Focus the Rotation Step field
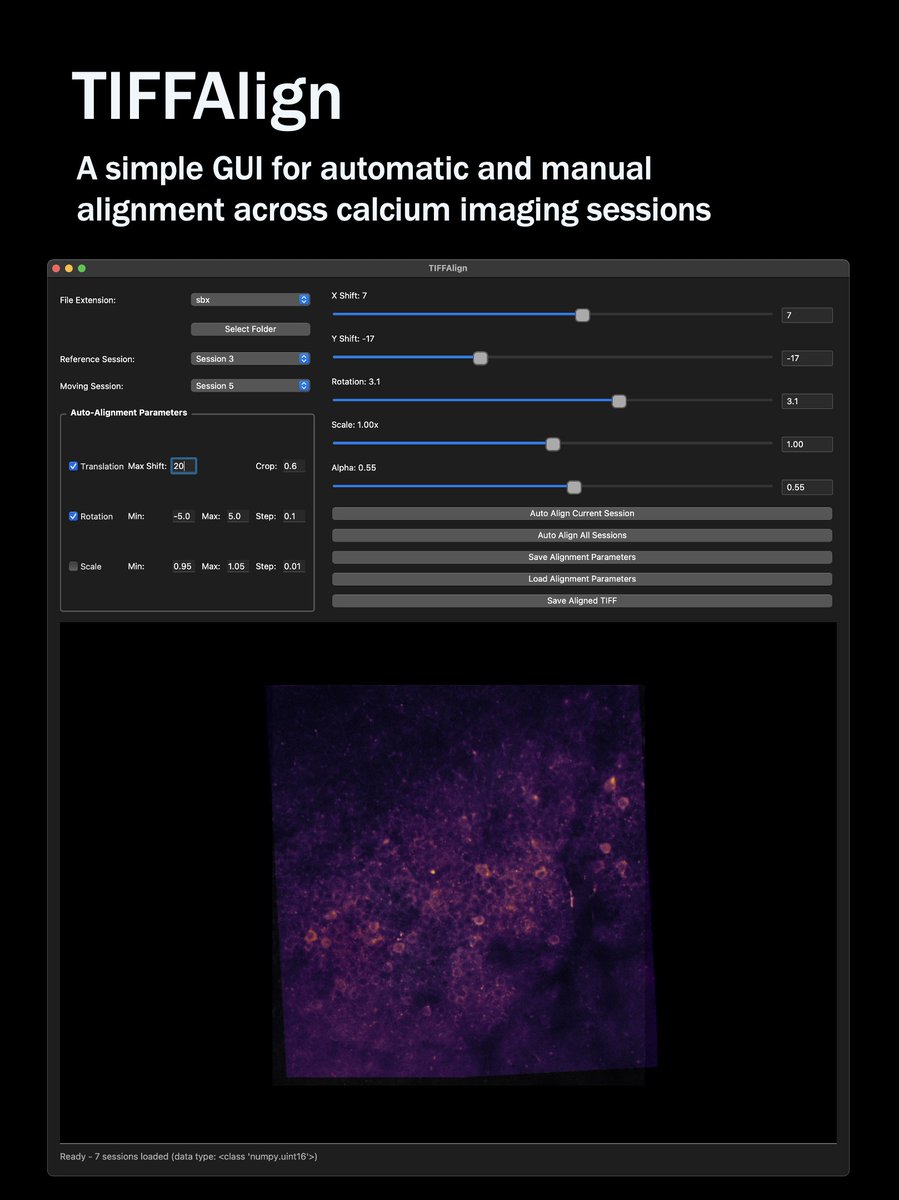 (294, 516)
